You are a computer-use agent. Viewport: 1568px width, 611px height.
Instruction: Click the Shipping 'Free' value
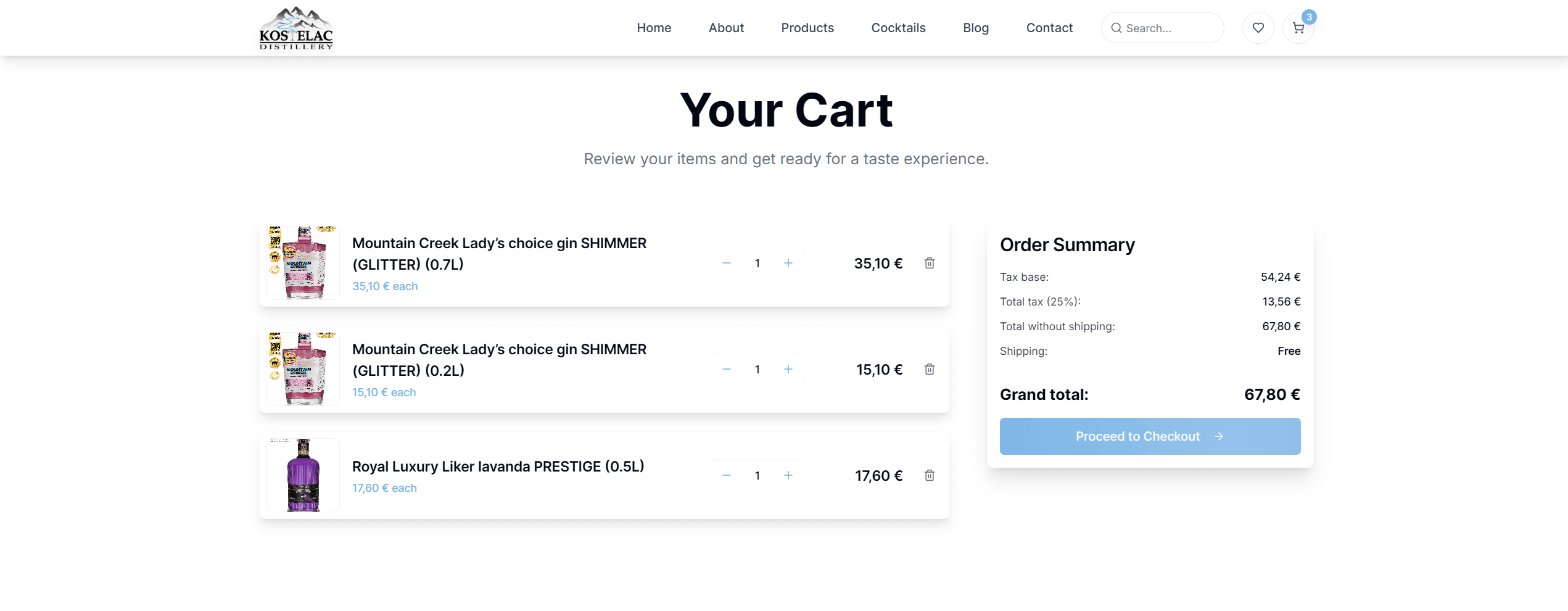click(x=1289, y=351)
